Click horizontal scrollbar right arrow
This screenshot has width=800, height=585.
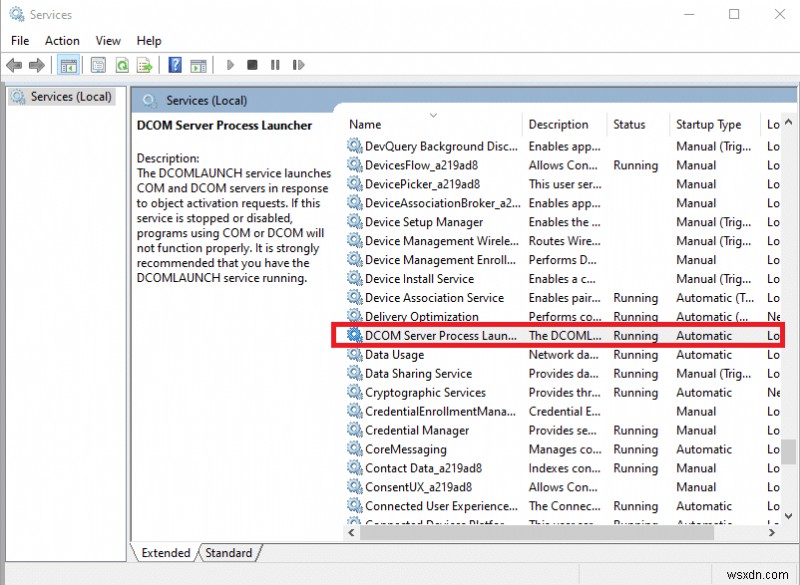pos(772,532)
